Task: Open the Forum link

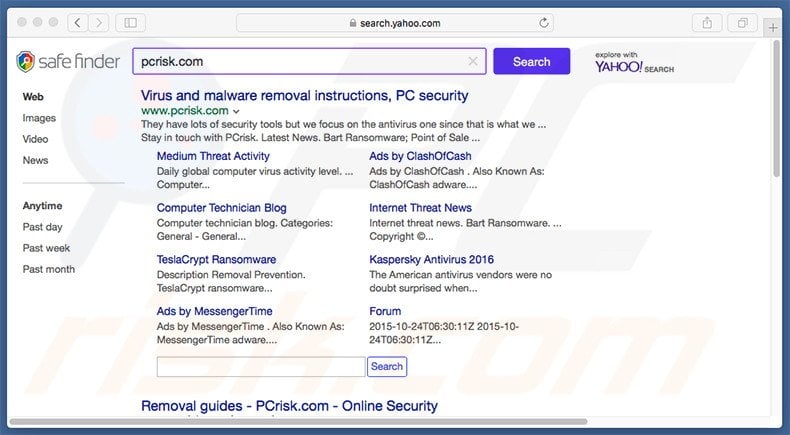Action: [385, 312]
